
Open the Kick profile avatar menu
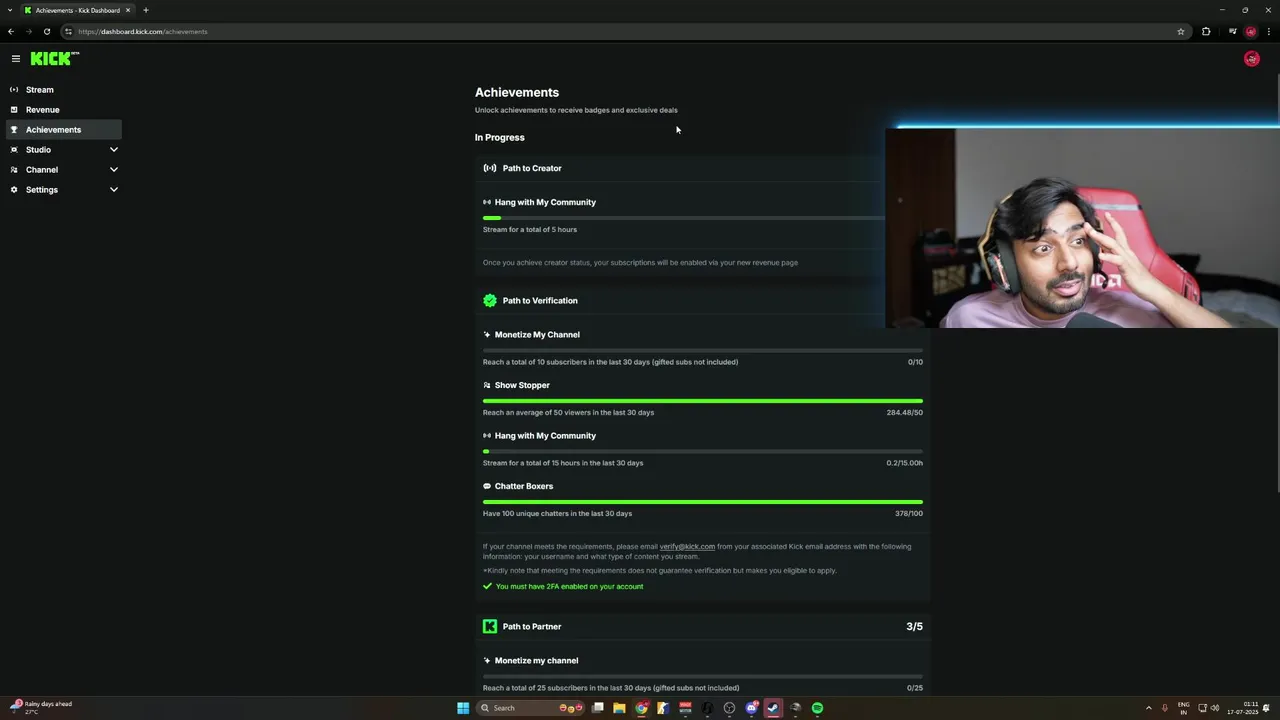(1251, 59)
